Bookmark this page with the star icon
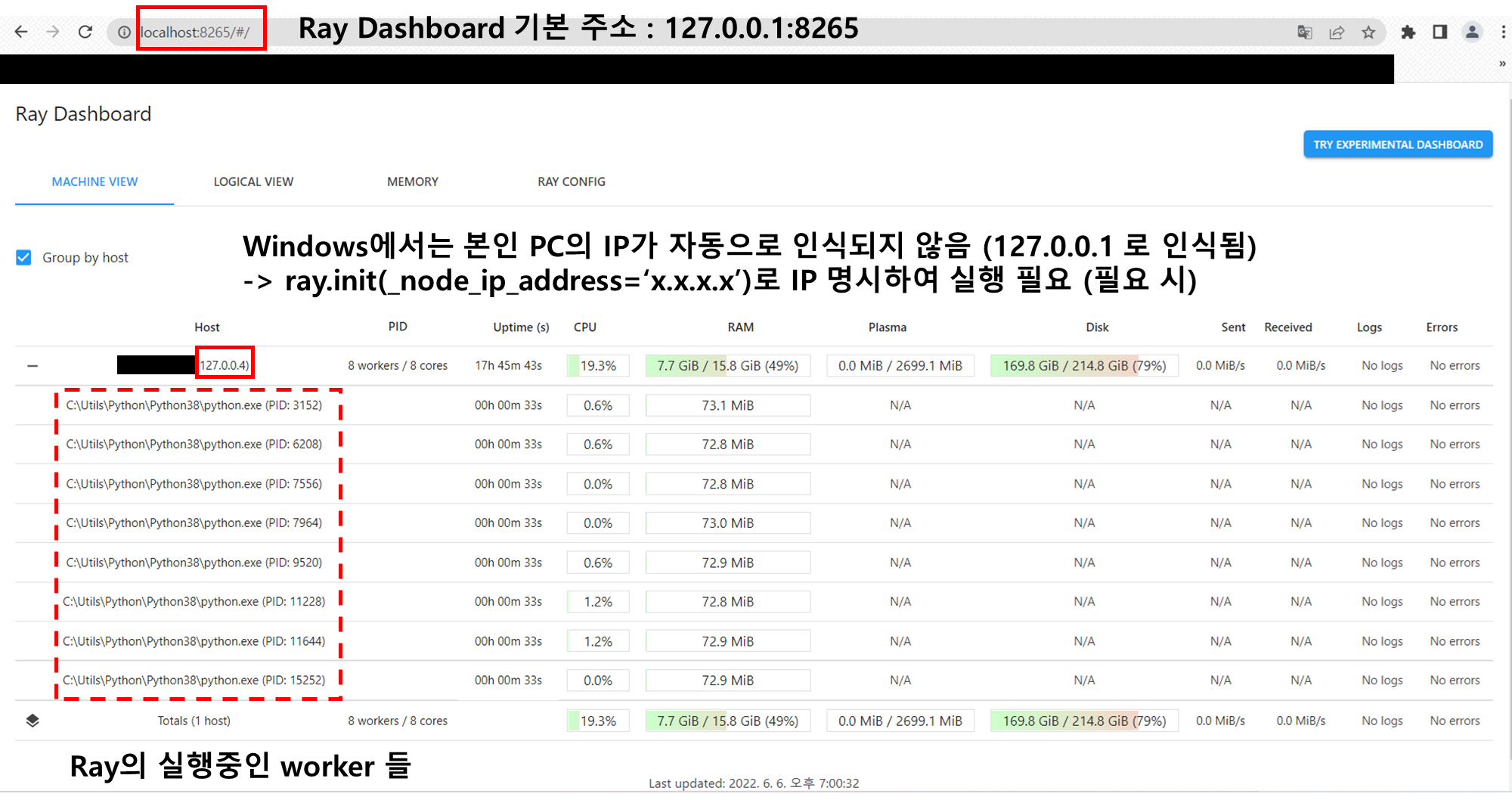 (x=1368, y=33)
